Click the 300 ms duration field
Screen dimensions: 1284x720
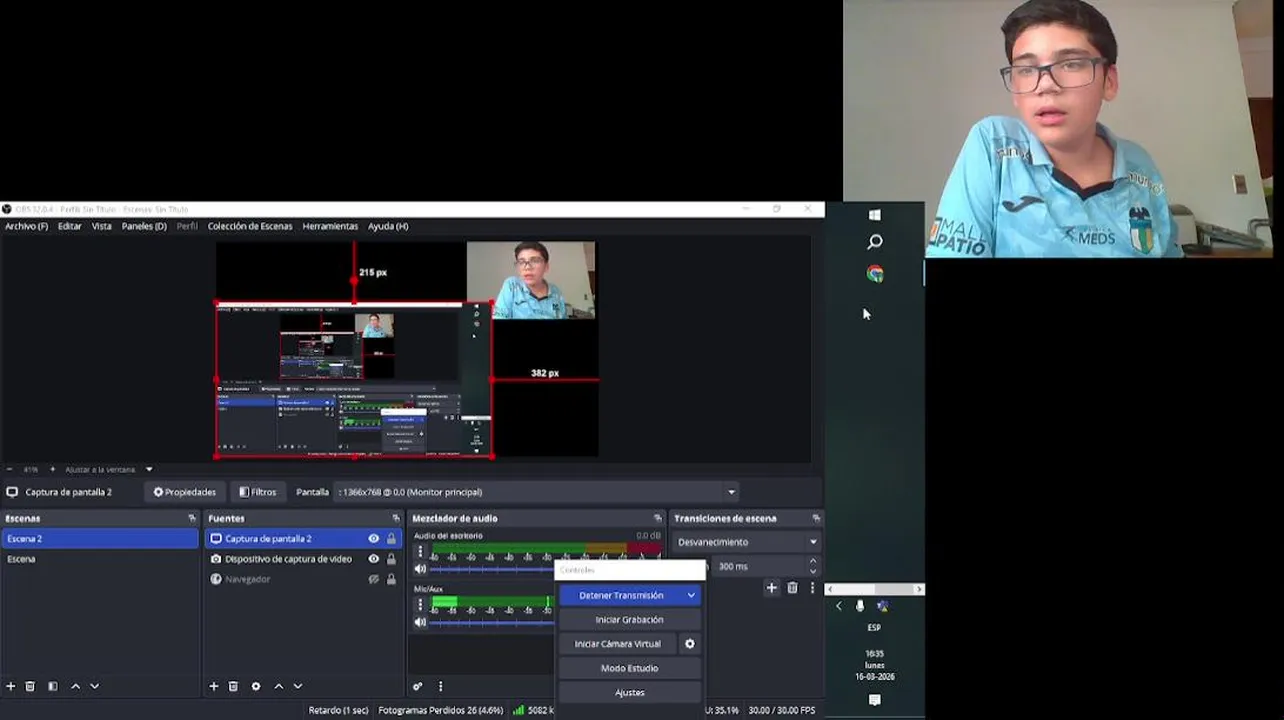click(x=757, y=566)
